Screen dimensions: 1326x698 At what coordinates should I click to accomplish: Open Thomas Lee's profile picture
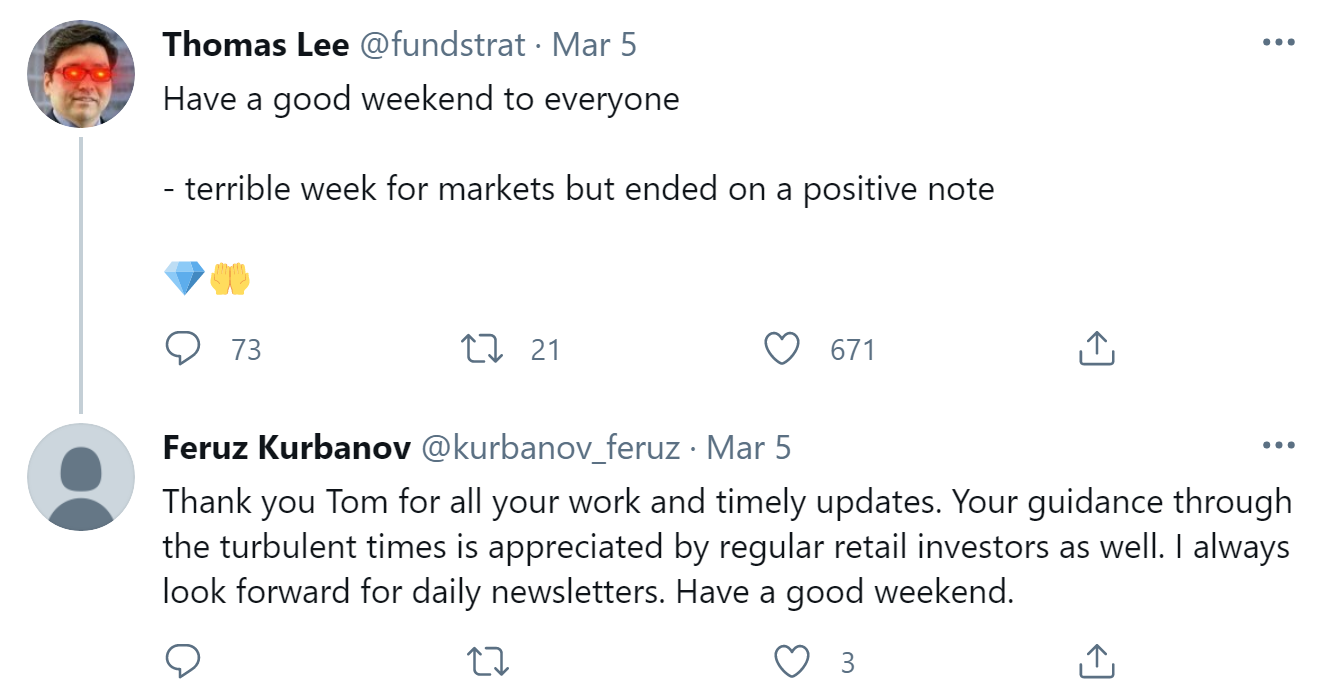[x=80, y=74]
